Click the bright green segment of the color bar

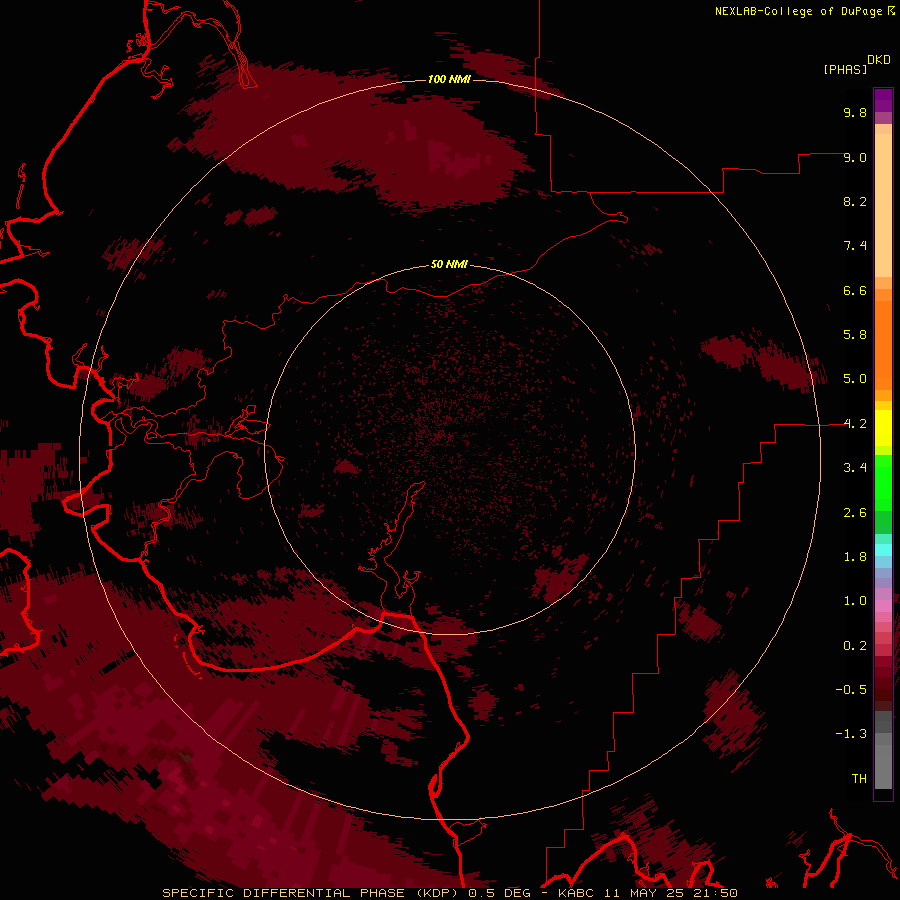(x=883, y=484)
